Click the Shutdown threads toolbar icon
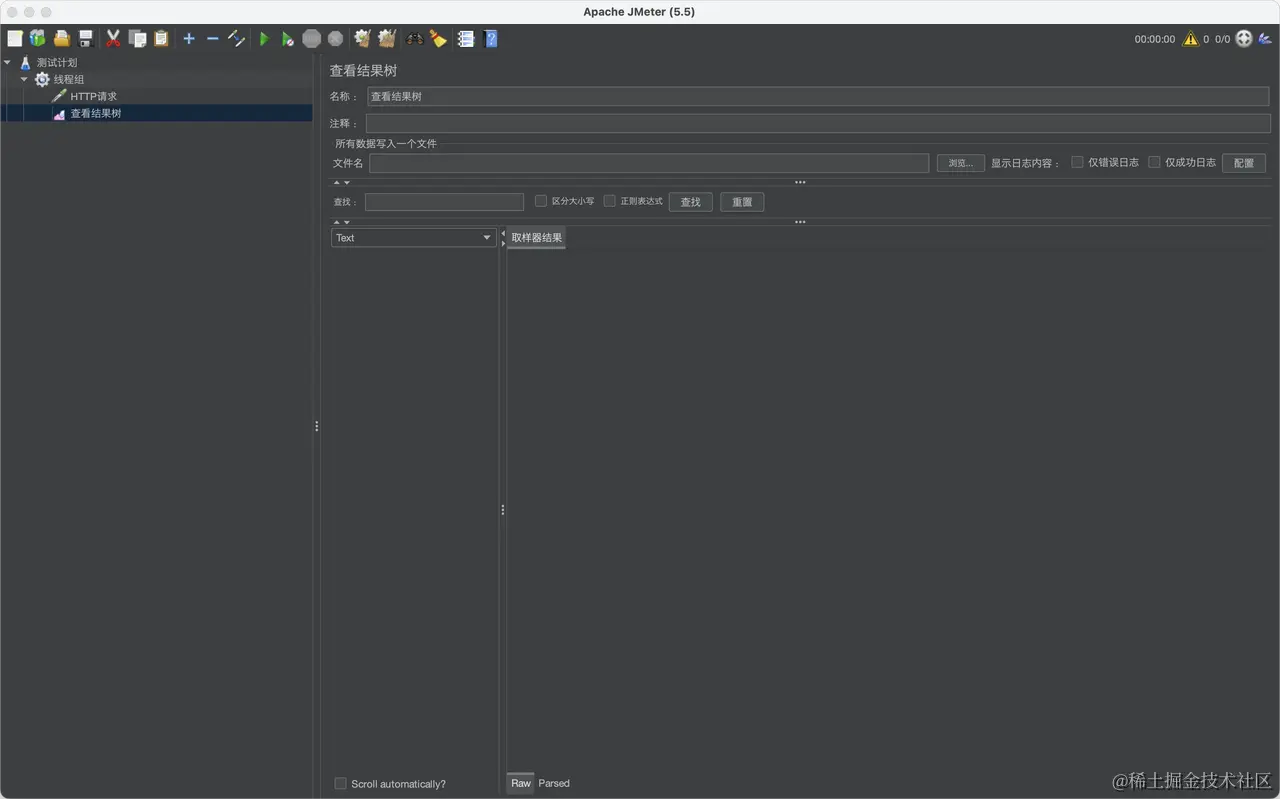Screen dimensions: 1280x799 [x=335, y=39]
